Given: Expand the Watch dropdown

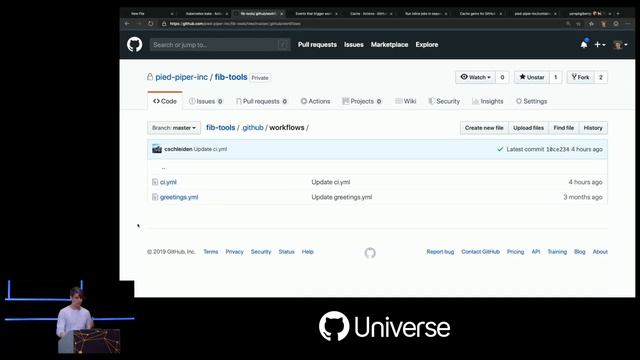Looking at the screenshot, I should (x=475, y=77).
